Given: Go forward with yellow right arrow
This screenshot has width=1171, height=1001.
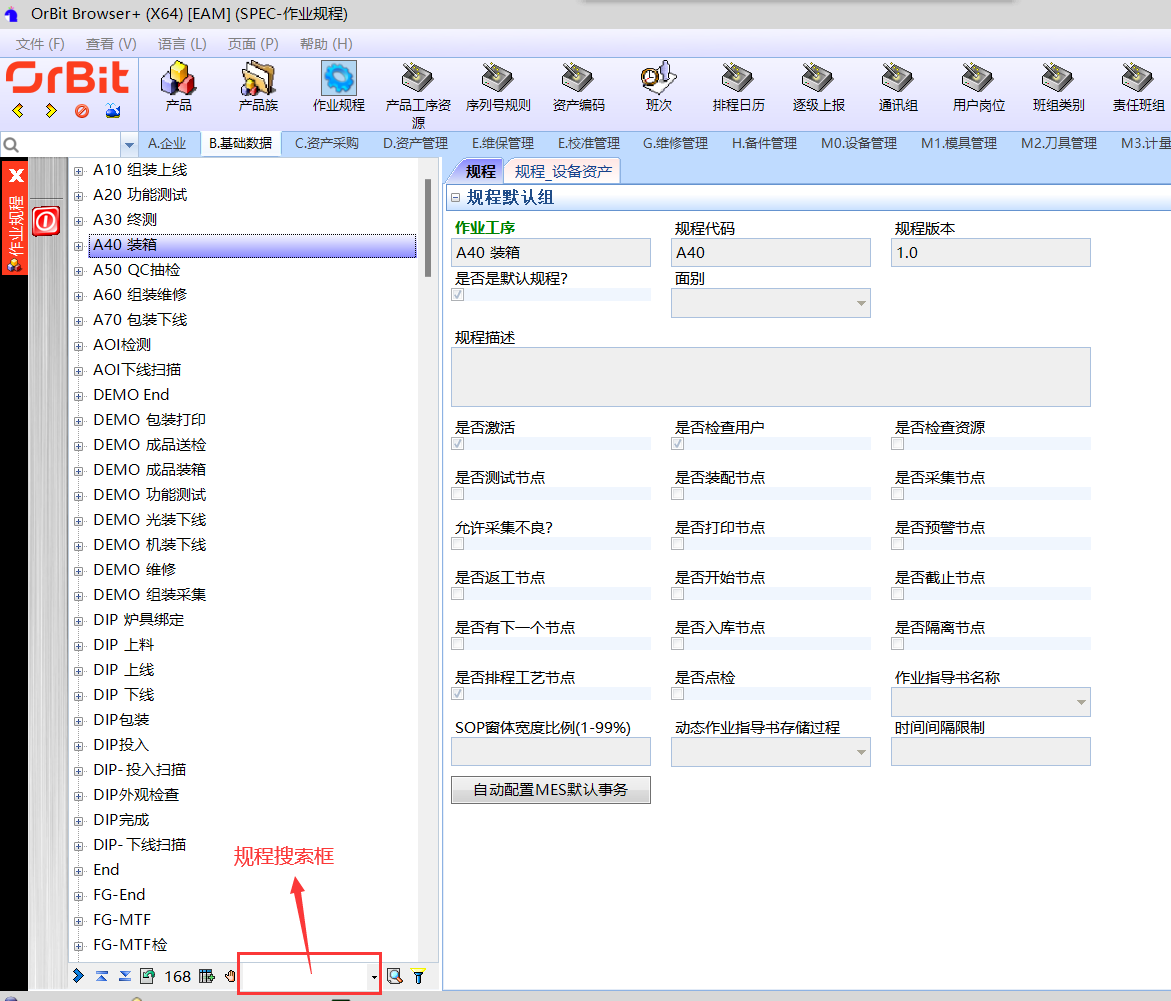Looking at the screenshot, I should coord(51,111).
